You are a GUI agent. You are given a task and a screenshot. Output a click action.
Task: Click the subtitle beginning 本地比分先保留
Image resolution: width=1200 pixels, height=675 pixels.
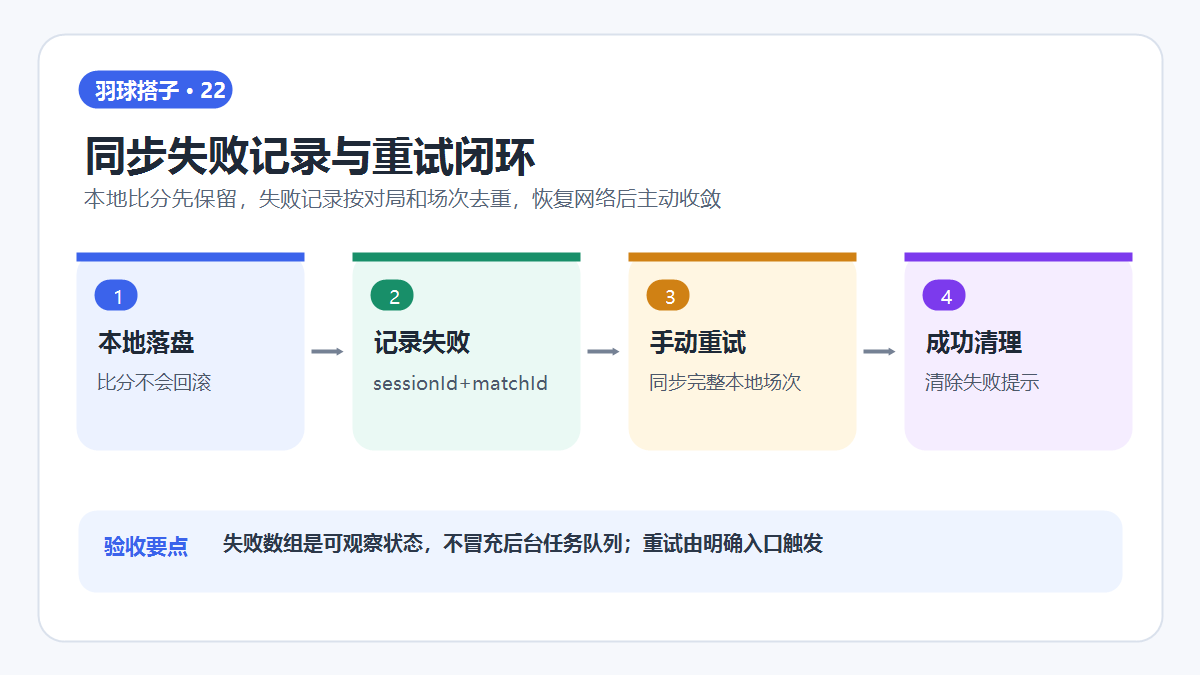pos(402,199)
